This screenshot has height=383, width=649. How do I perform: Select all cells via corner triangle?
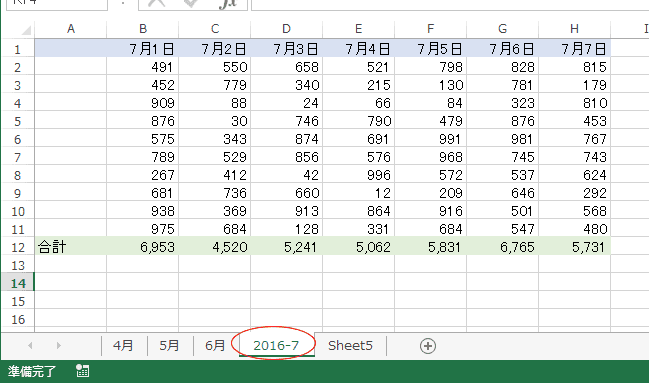pos(26,30)
